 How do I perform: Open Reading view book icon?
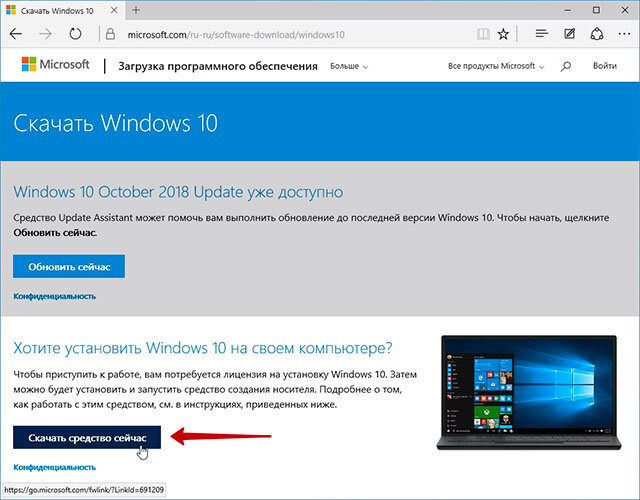point(483,34)
